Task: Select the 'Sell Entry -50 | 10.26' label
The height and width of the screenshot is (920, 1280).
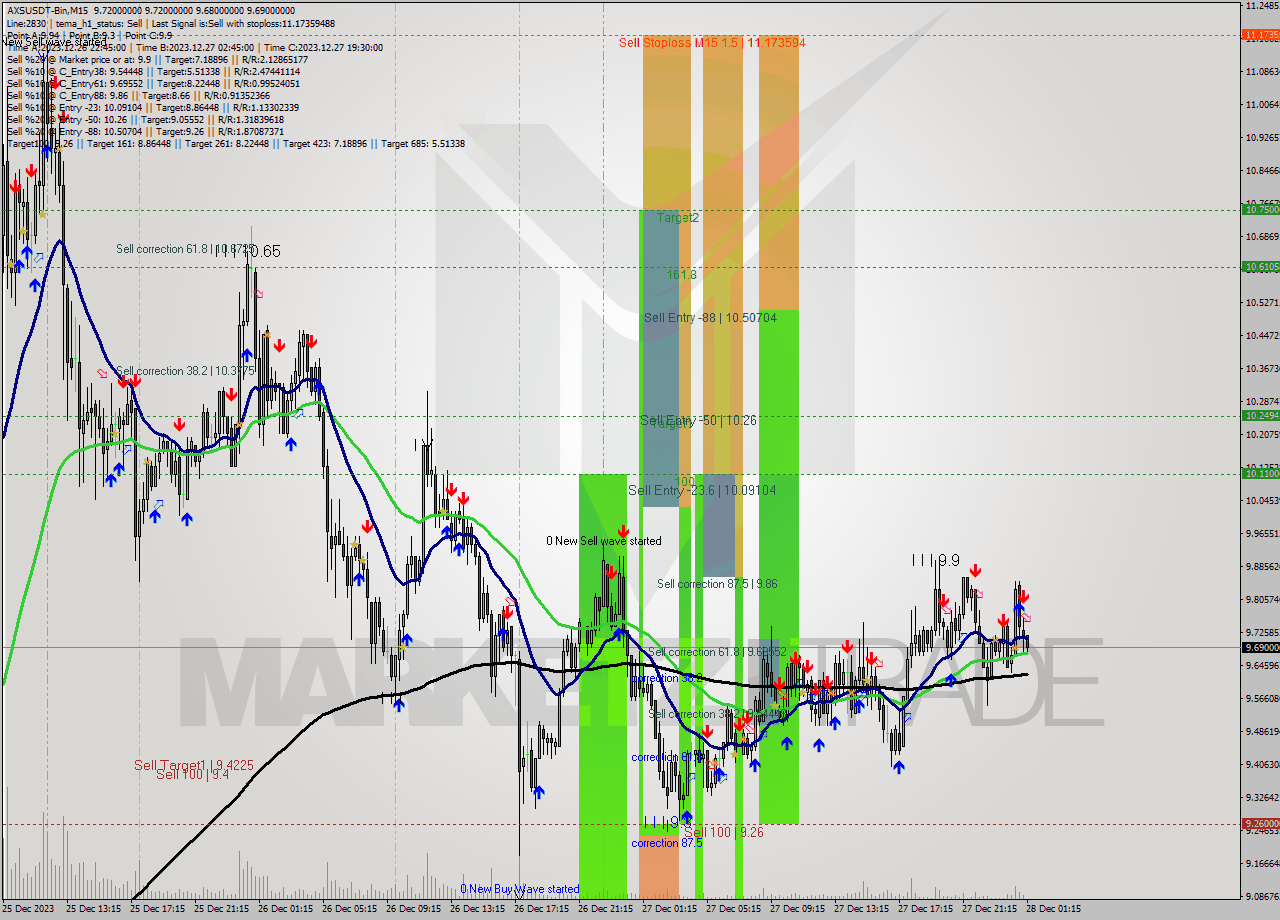Action: pos(698,420)
